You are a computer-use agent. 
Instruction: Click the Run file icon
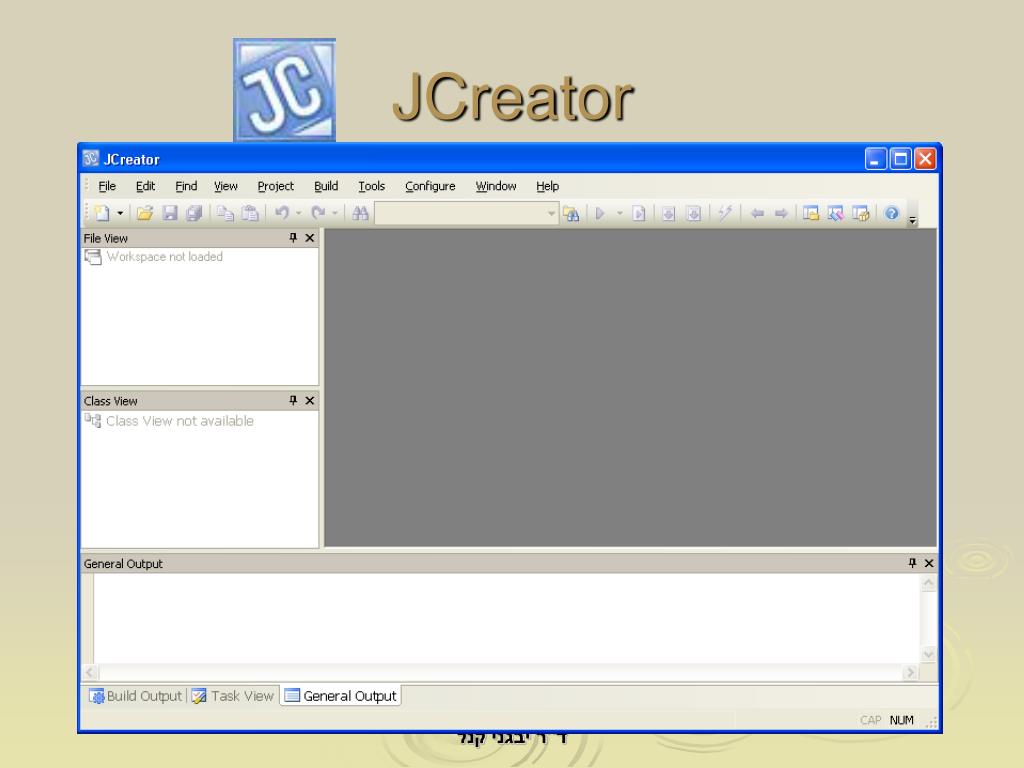pos(639,213)
